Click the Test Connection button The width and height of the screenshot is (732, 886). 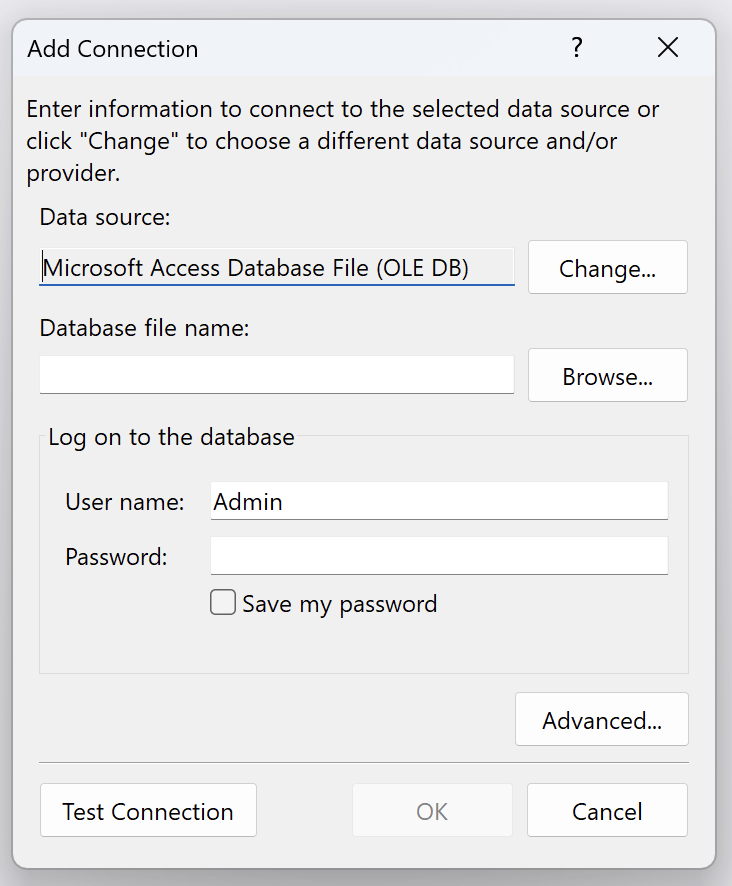(148, 810)
